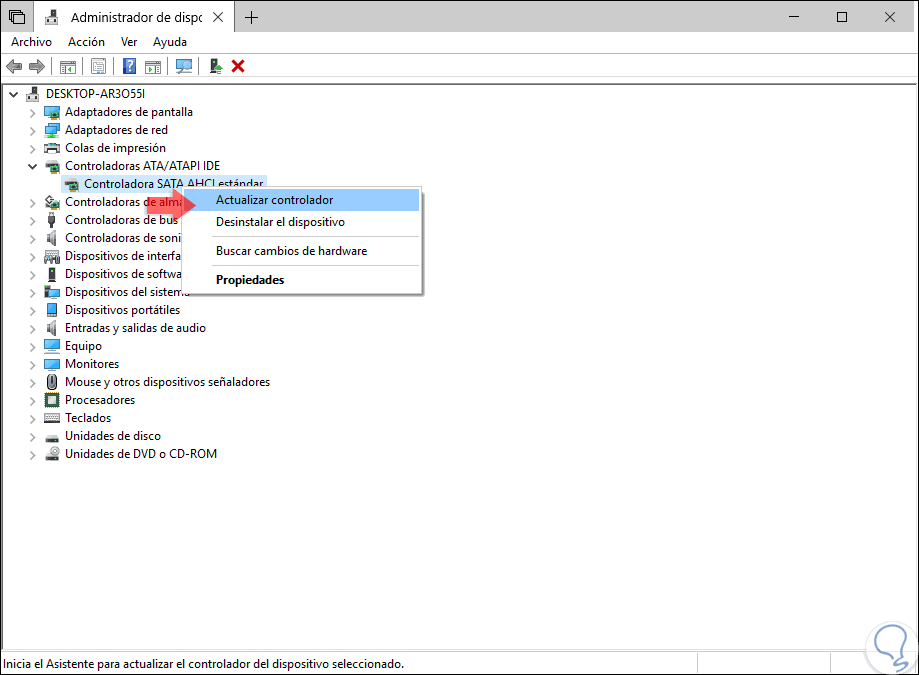Open the Ayuda menu
919x675 pixels.
click(170, 42)
